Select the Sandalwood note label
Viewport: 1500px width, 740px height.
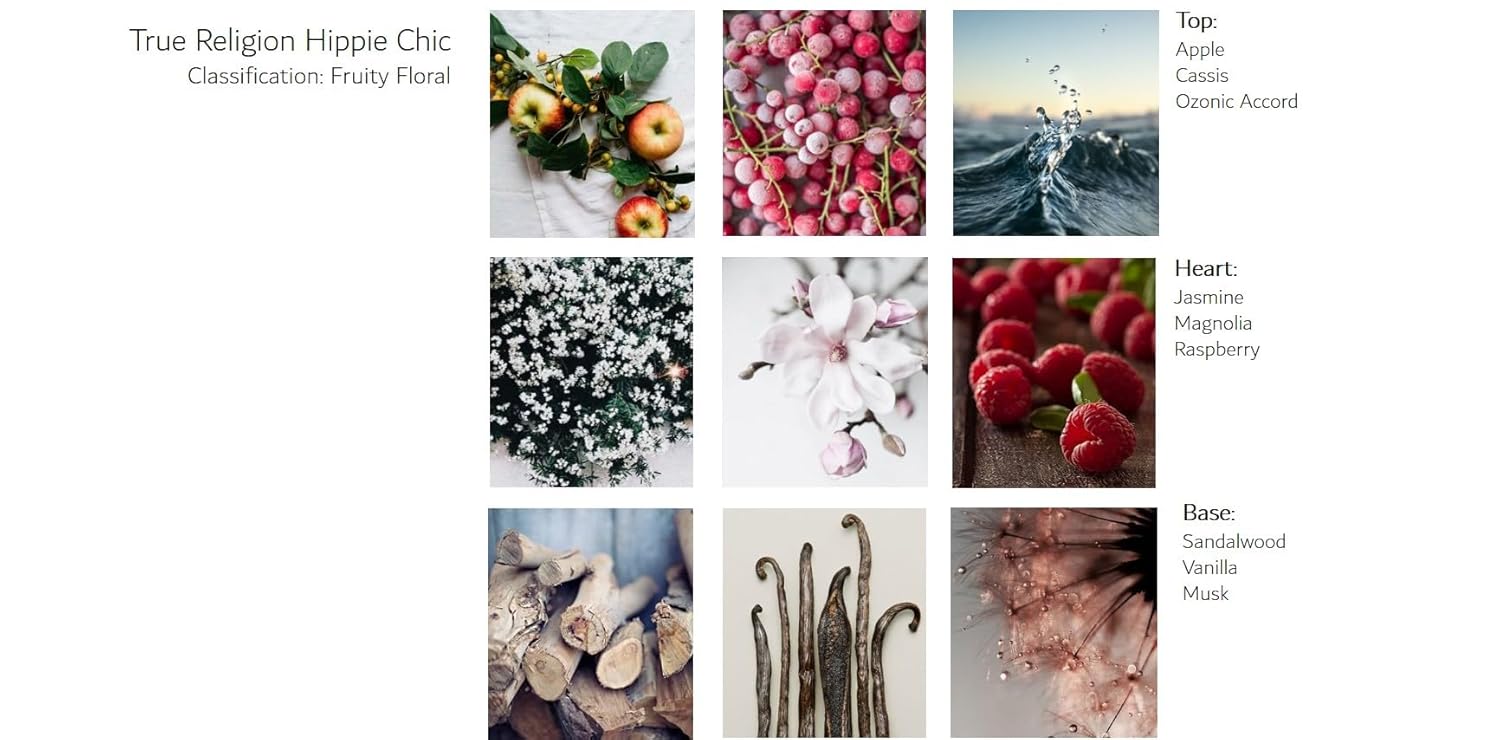[x=1234, y=541]
